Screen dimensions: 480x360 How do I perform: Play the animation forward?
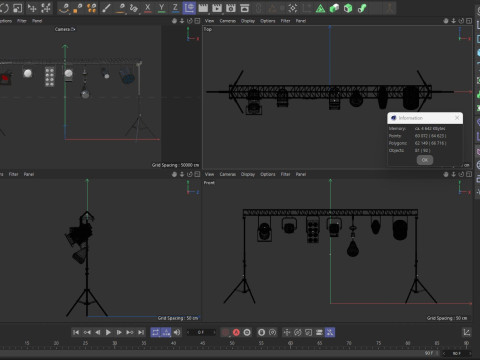pyautogui.click(x=108, y=332)
